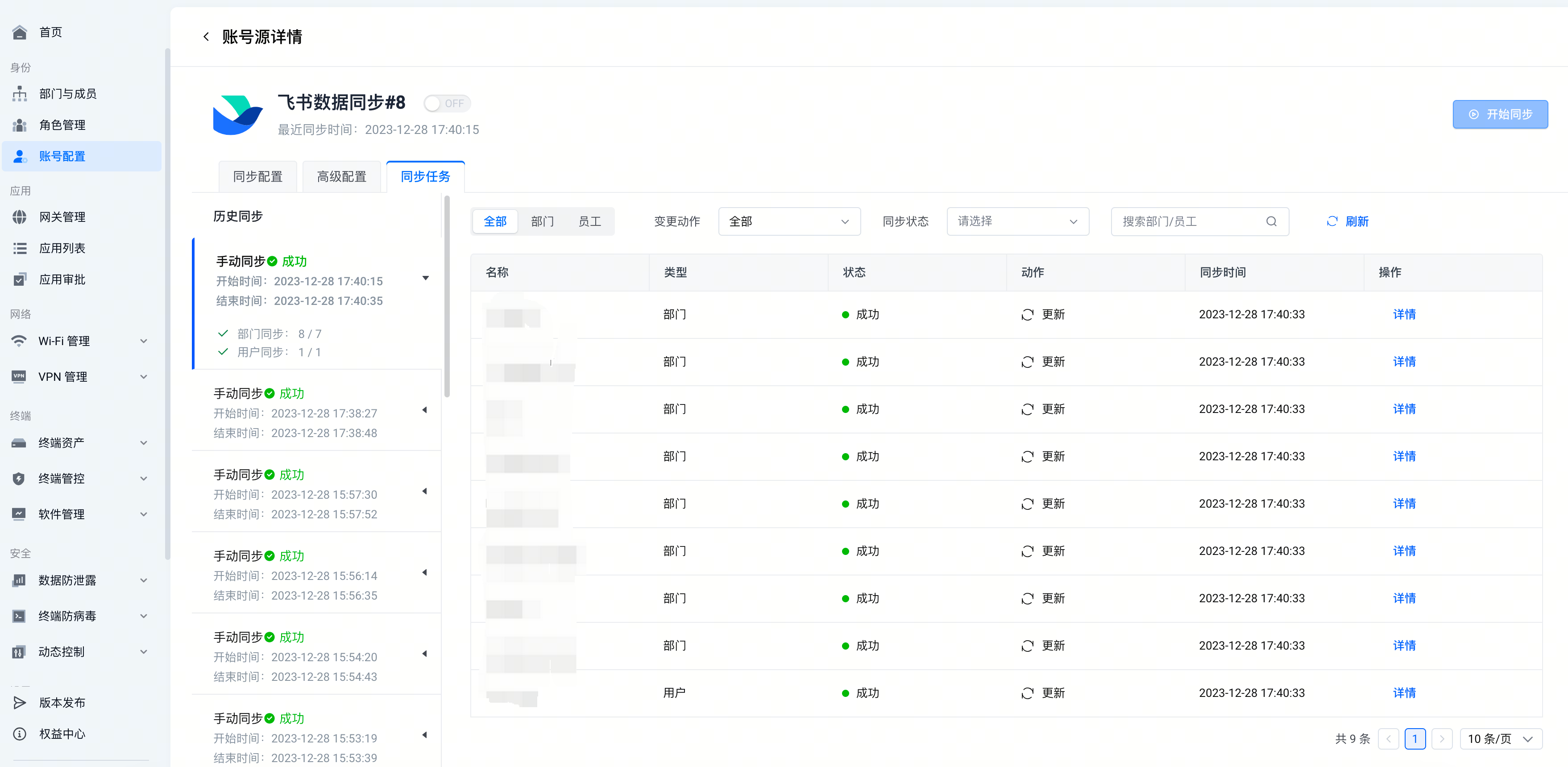Click the 角色管理 sidebar icon
The width and height of the screenshot is (1568, 767).
click(20, 125)
